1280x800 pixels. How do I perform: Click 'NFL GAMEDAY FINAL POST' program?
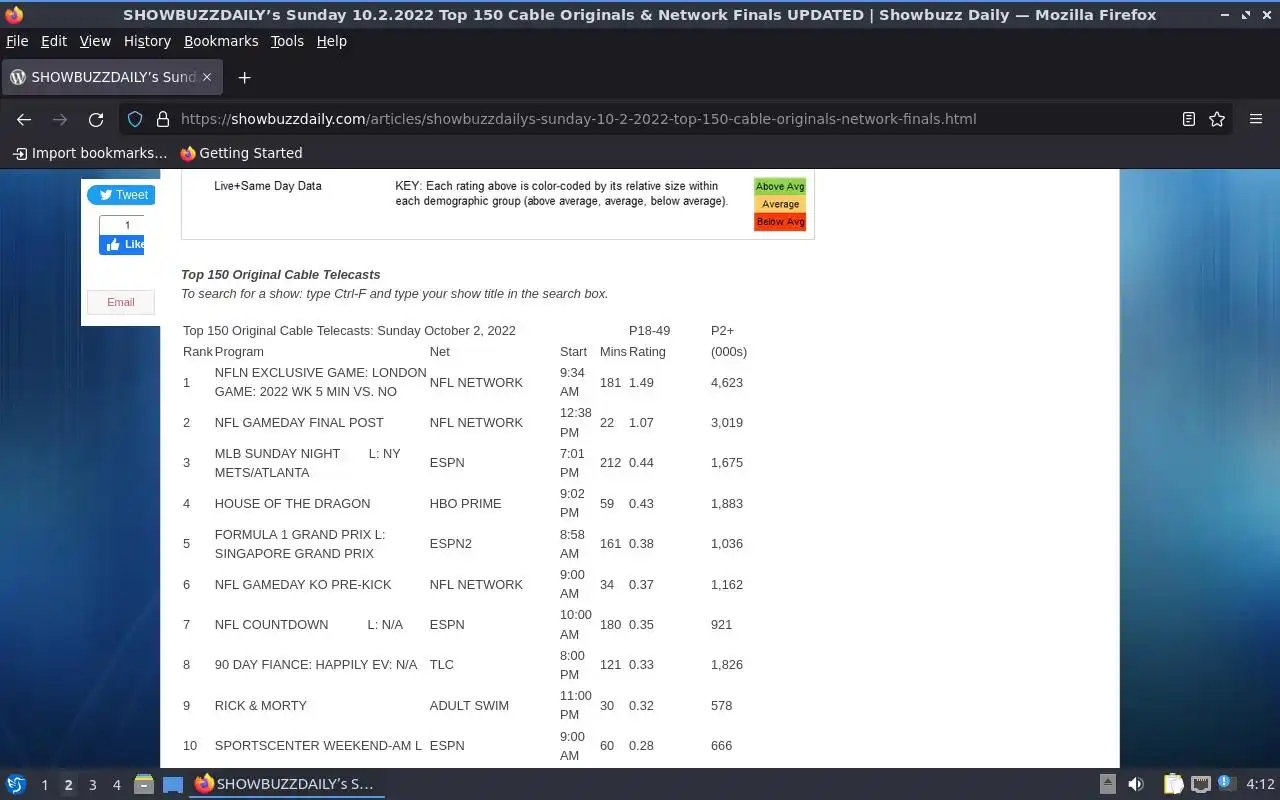[299, 423]
